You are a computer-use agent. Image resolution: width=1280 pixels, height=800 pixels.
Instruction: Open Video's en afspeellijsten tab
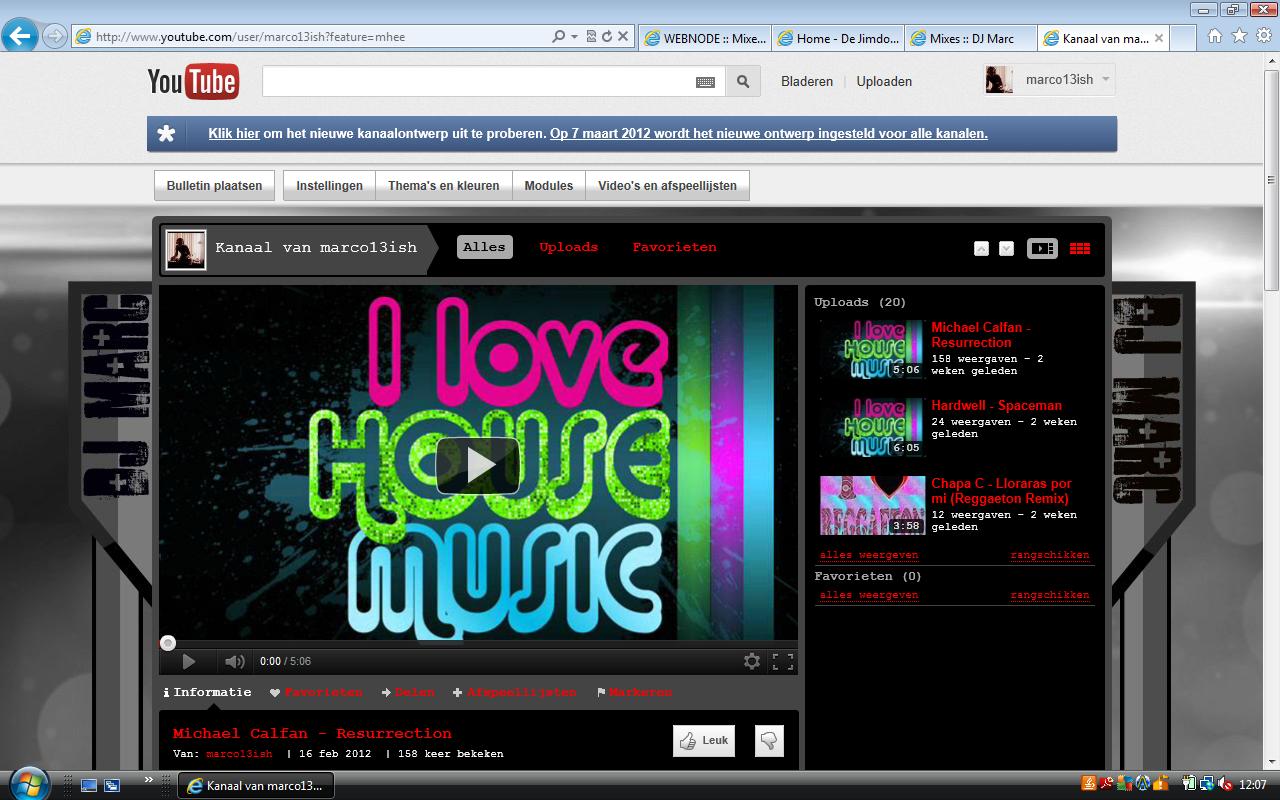click(667, 186)
